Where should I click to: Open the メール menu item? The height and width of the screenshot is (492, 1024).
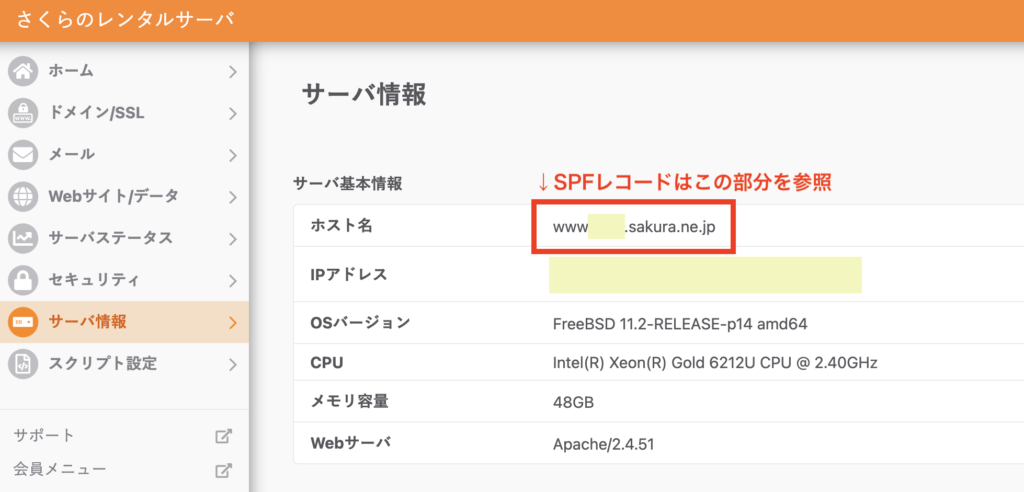(124, 156)
